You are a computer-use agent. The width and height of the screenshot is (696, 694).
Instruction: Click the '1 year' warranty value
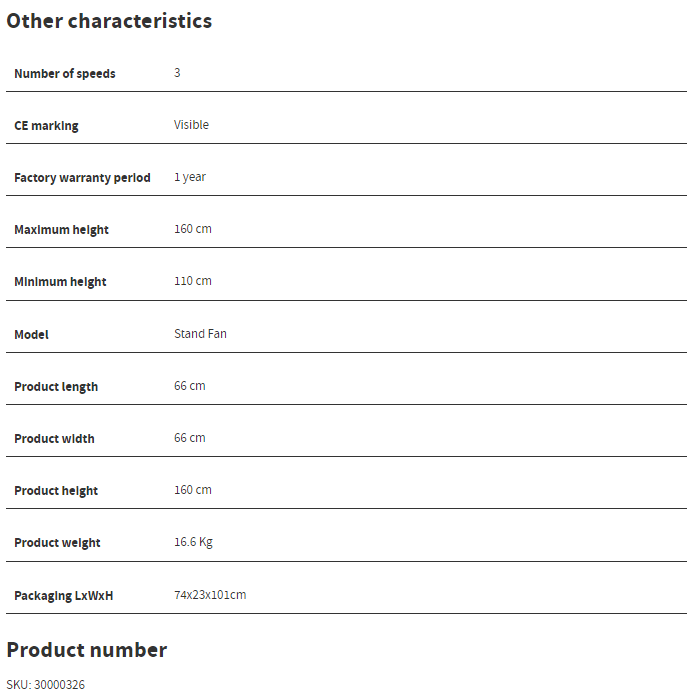pos(190,177)
